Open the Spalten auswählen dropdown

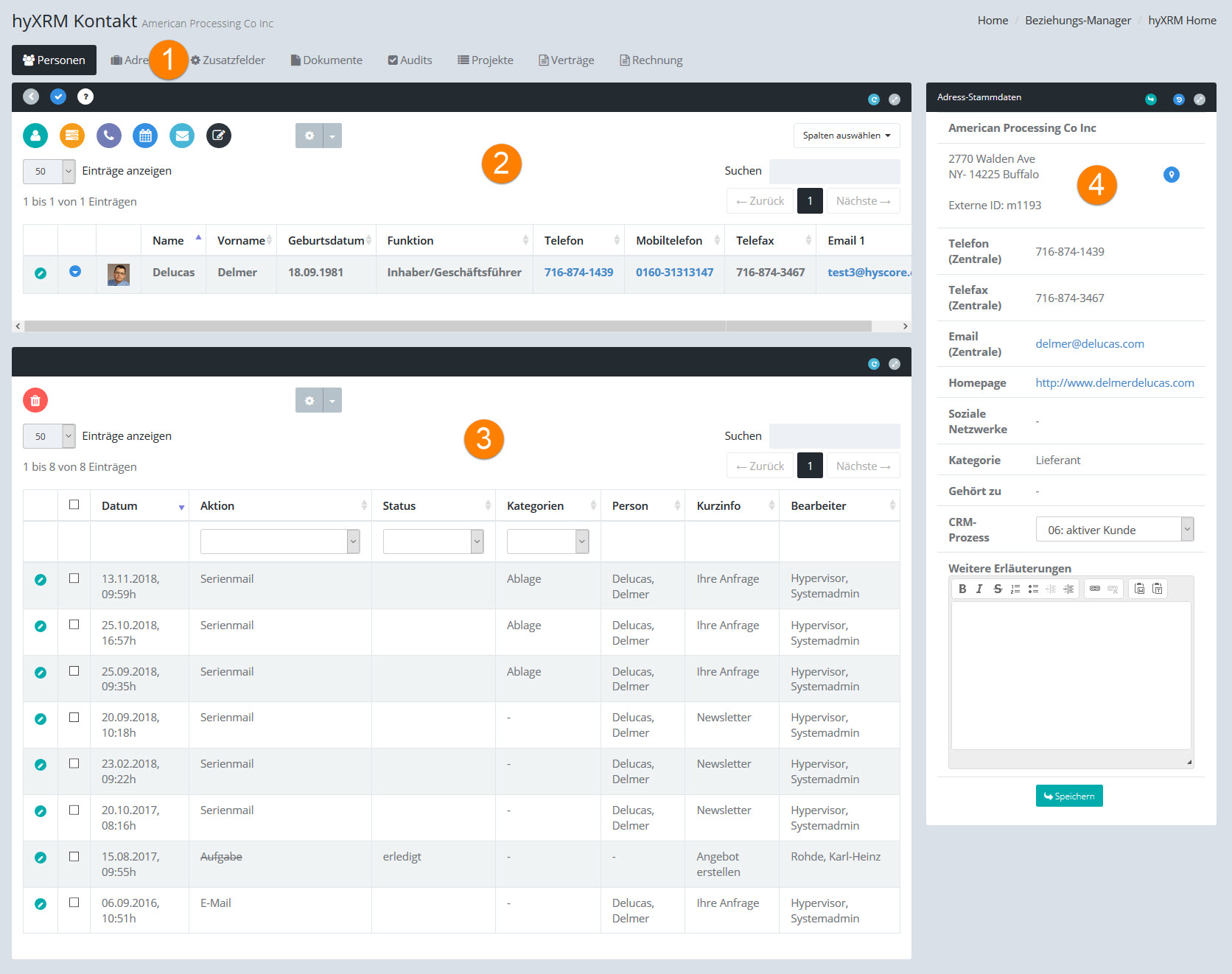[846, 136]
